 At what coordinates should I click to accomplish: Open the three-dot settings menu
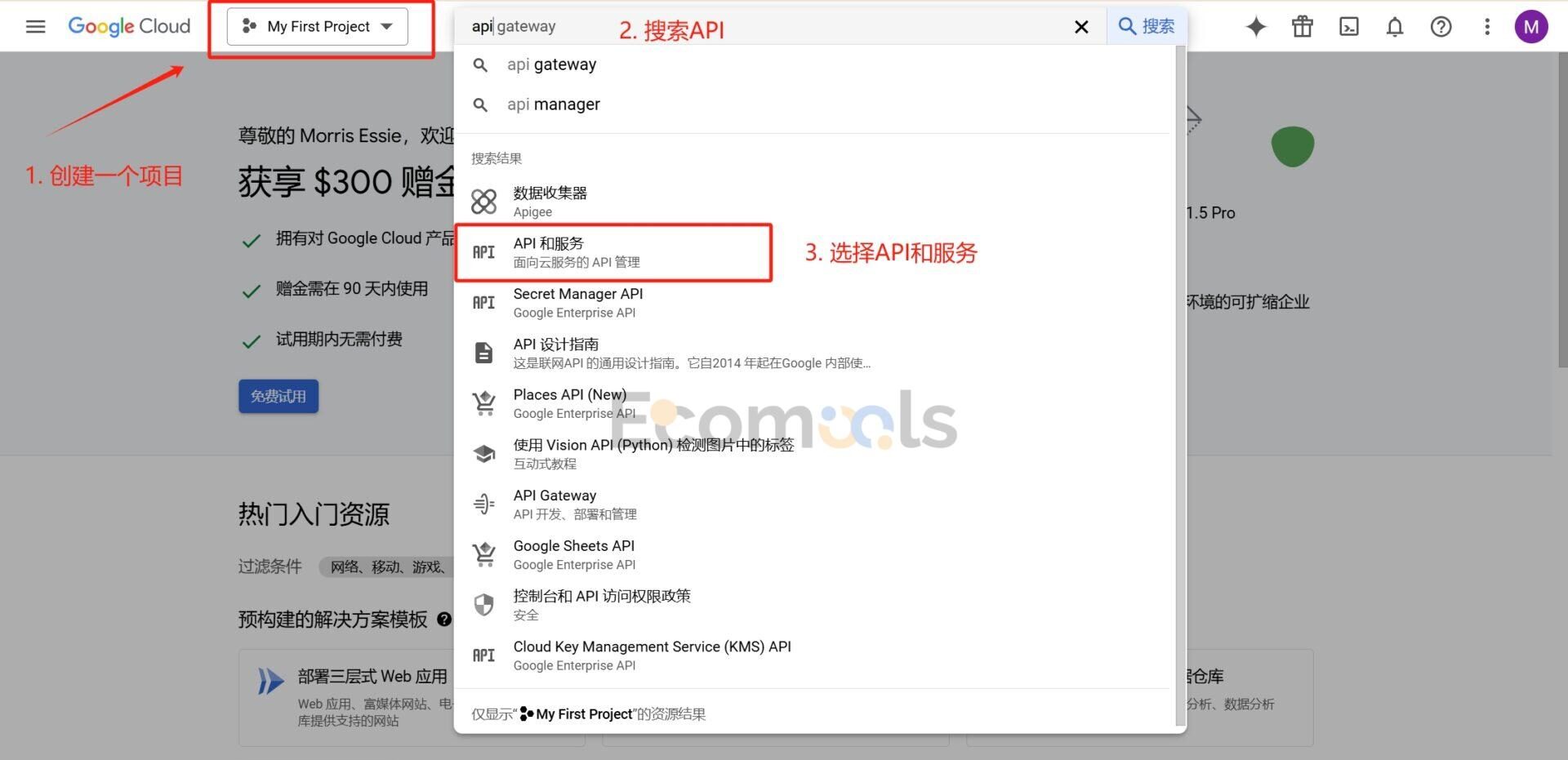pos(1487,27)
